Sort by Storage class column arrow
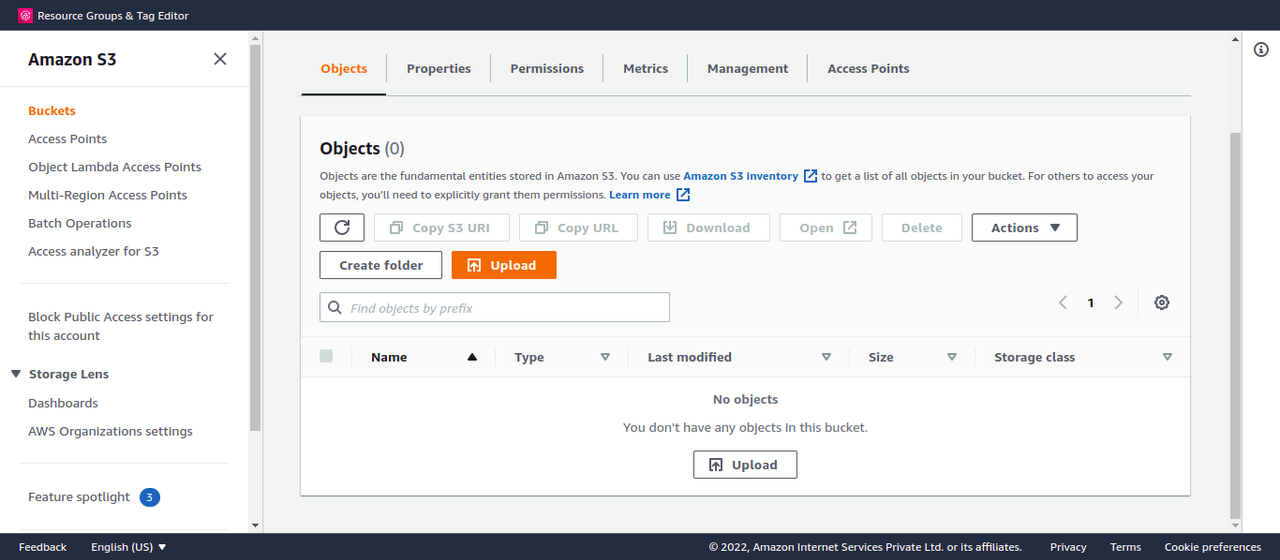Screen dimensions: 1280x560 (x=1167, y=357)
